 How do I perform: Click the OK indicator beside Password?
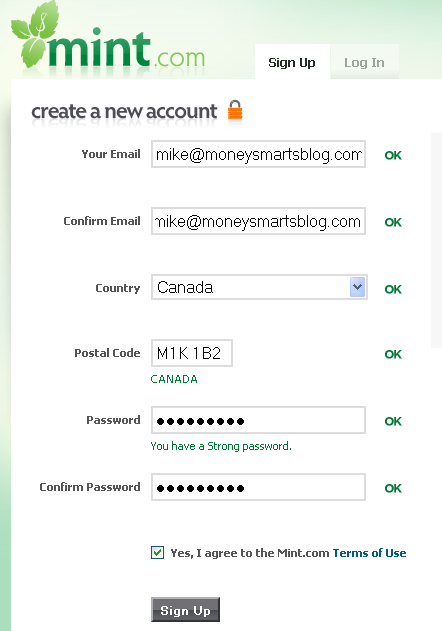393,421
